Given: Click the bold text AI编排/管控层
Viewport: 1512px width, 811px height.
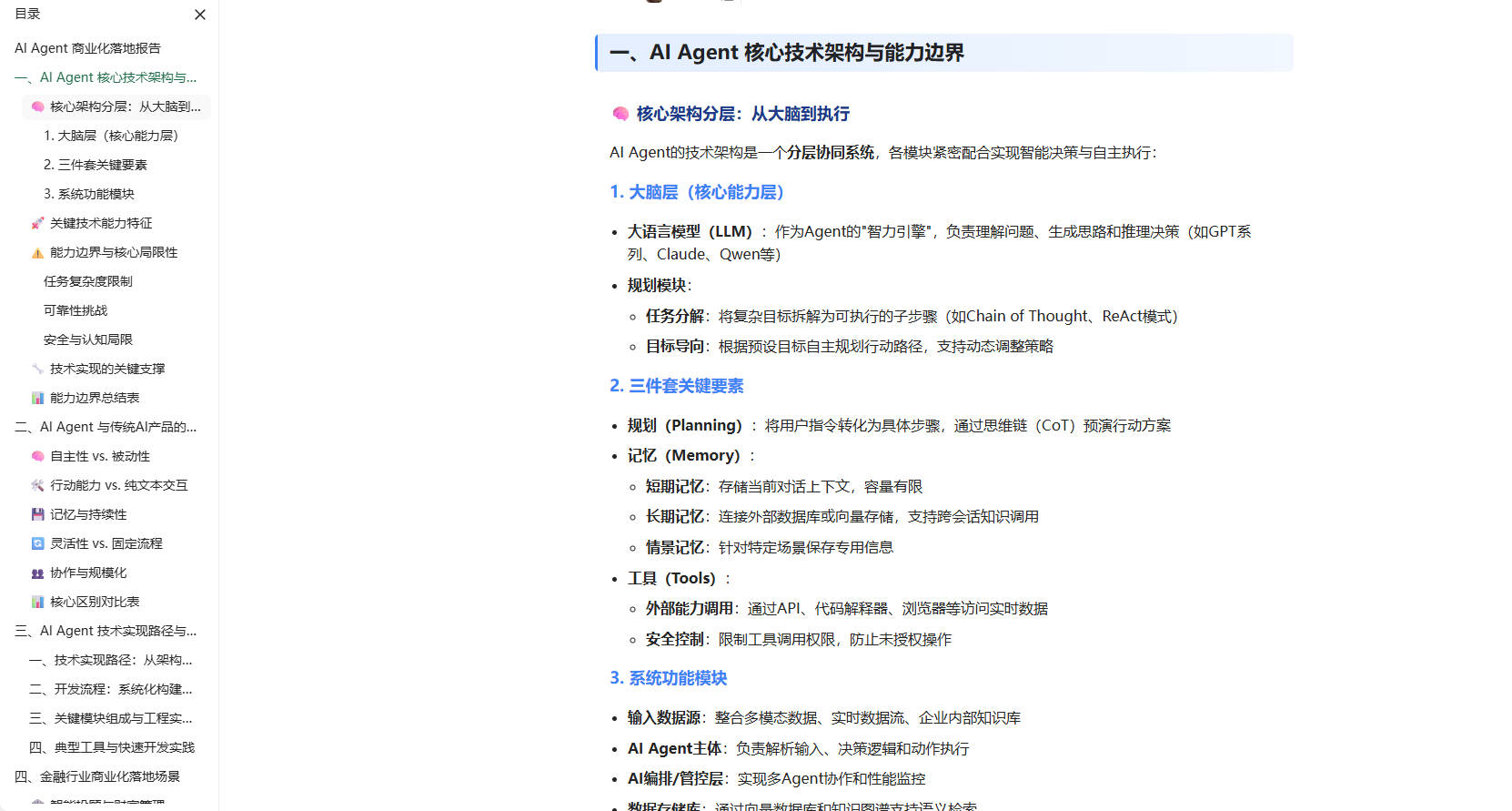Looking at the screenshot, I should pyautogui.click(x=676, y=778).
